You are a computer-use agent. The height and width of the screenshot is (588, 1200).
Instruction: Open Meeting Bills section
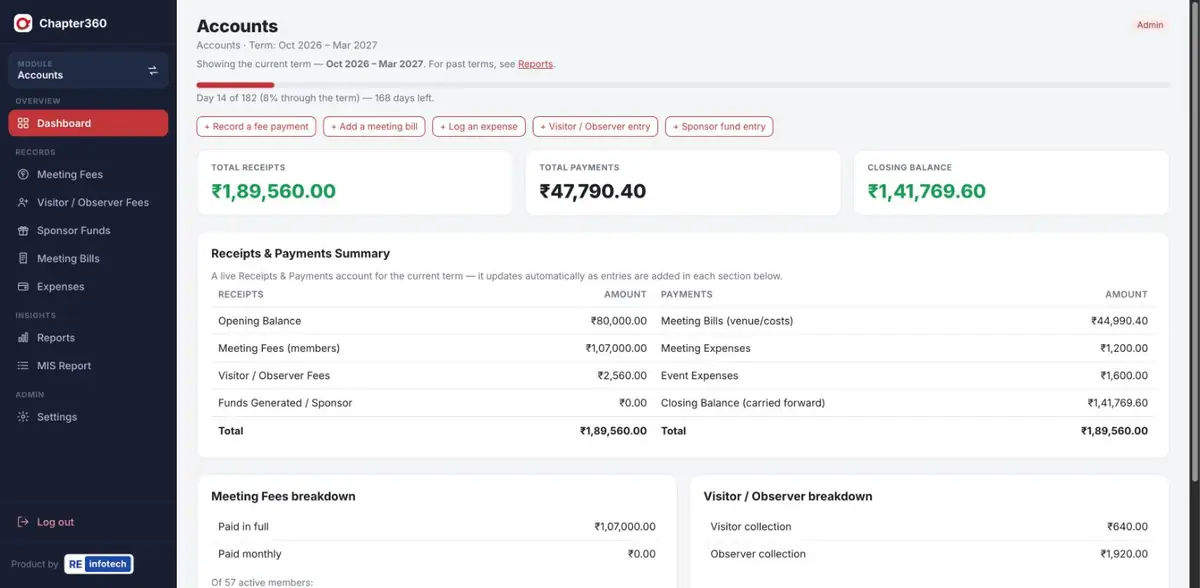[x=88, y=258]
